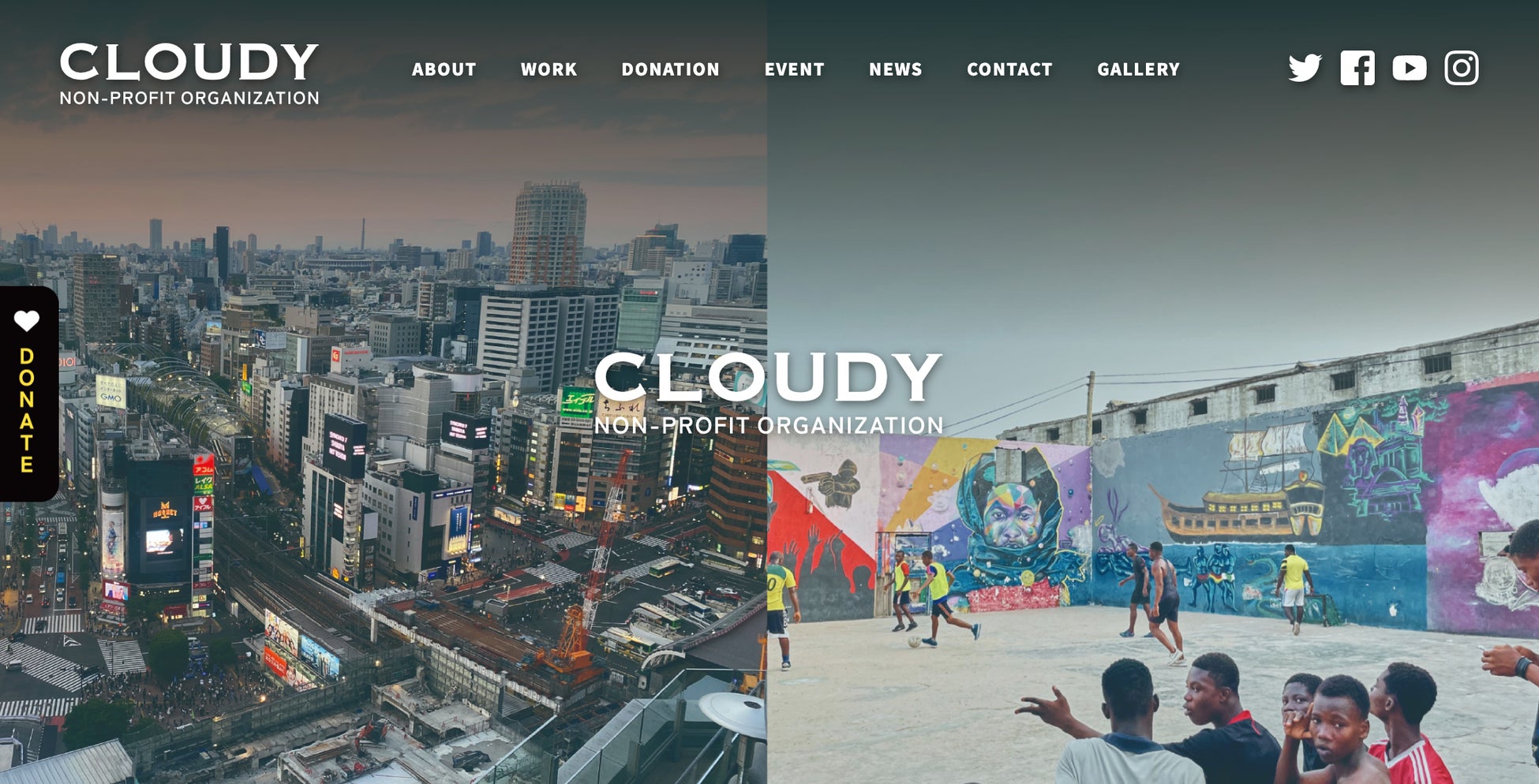Viewport: 1539px width, 784px height.
Task: Select DONATION in the navigation bar
Action: [671, 69]
